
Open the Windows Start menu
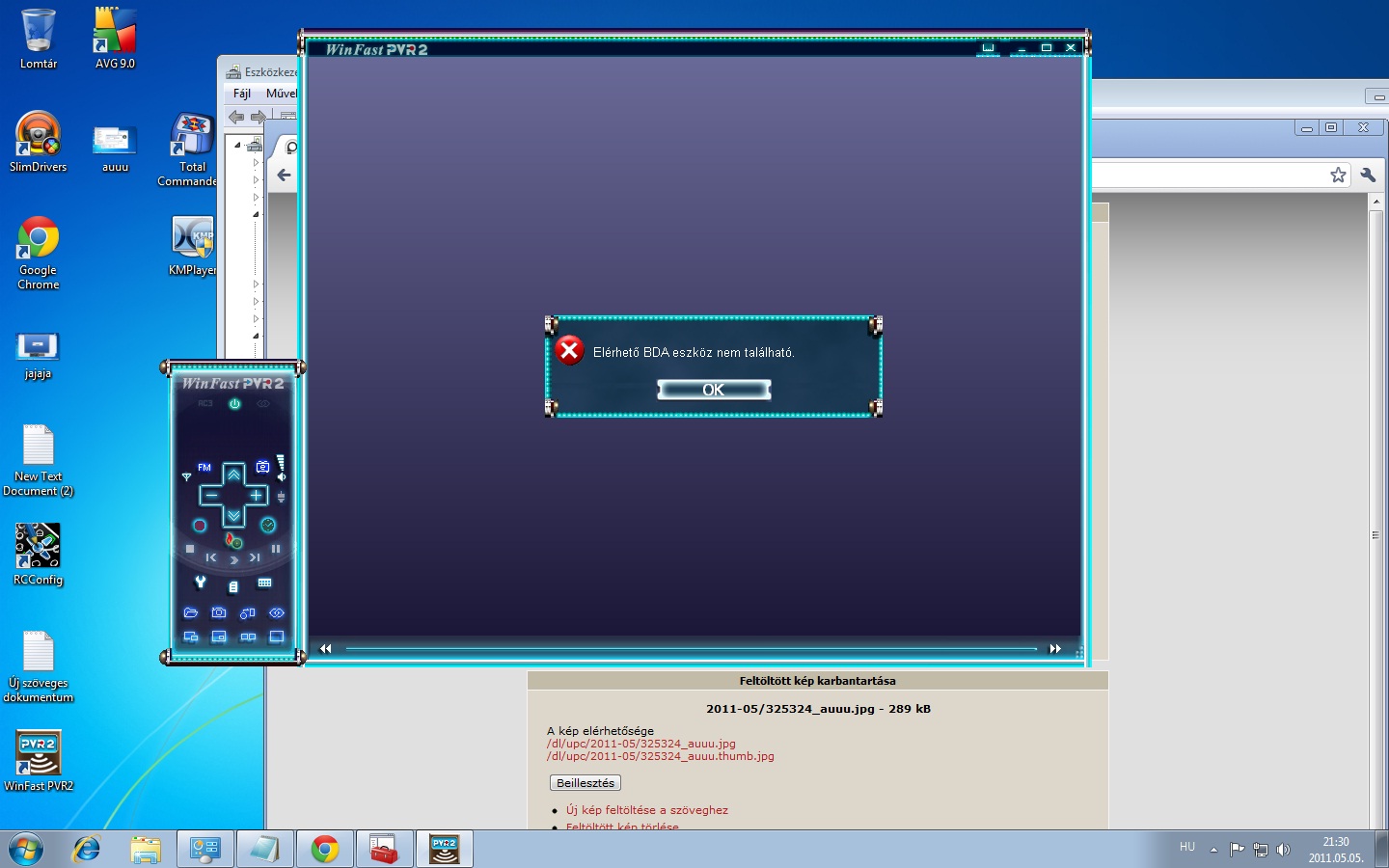coord(26,850)
